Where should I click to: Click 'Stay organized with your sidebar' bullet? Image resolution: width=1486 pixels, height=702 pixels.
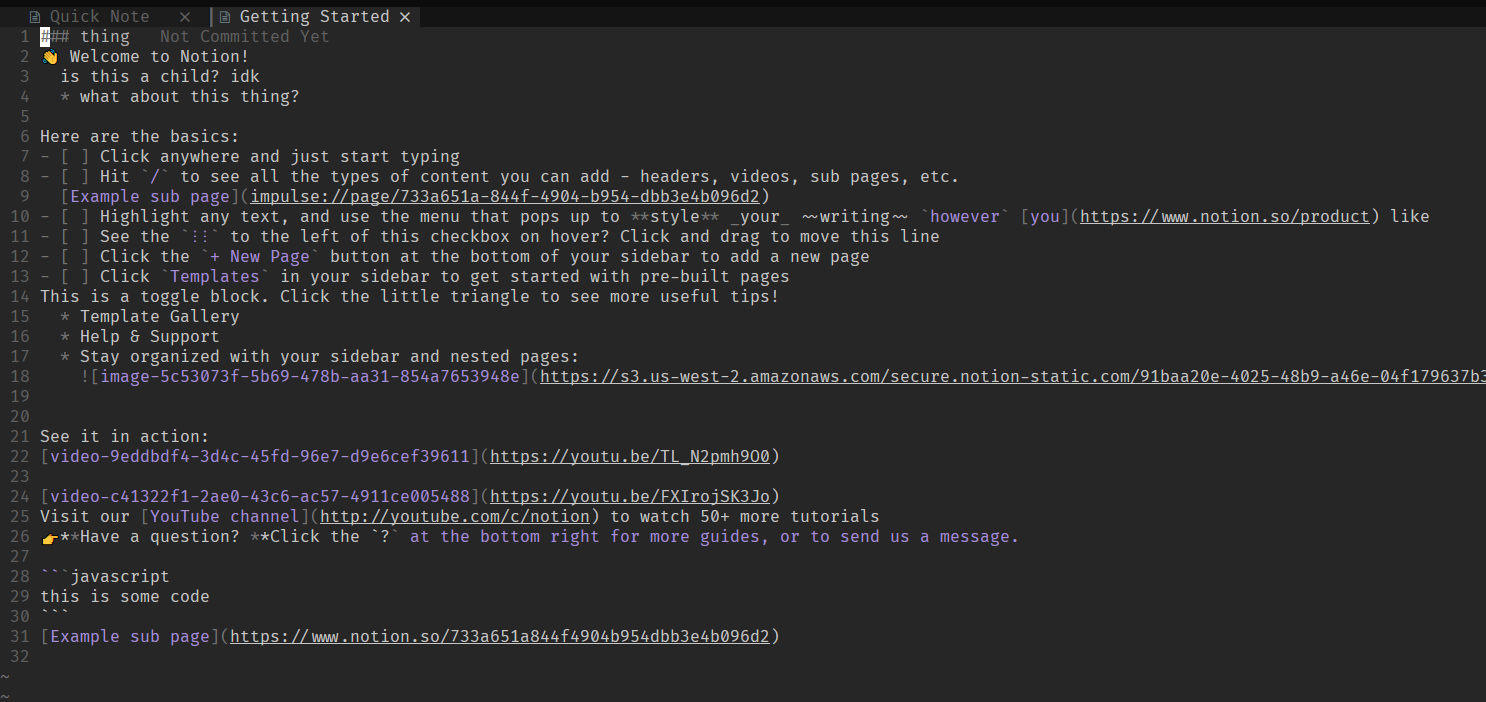tap(330, 357)
